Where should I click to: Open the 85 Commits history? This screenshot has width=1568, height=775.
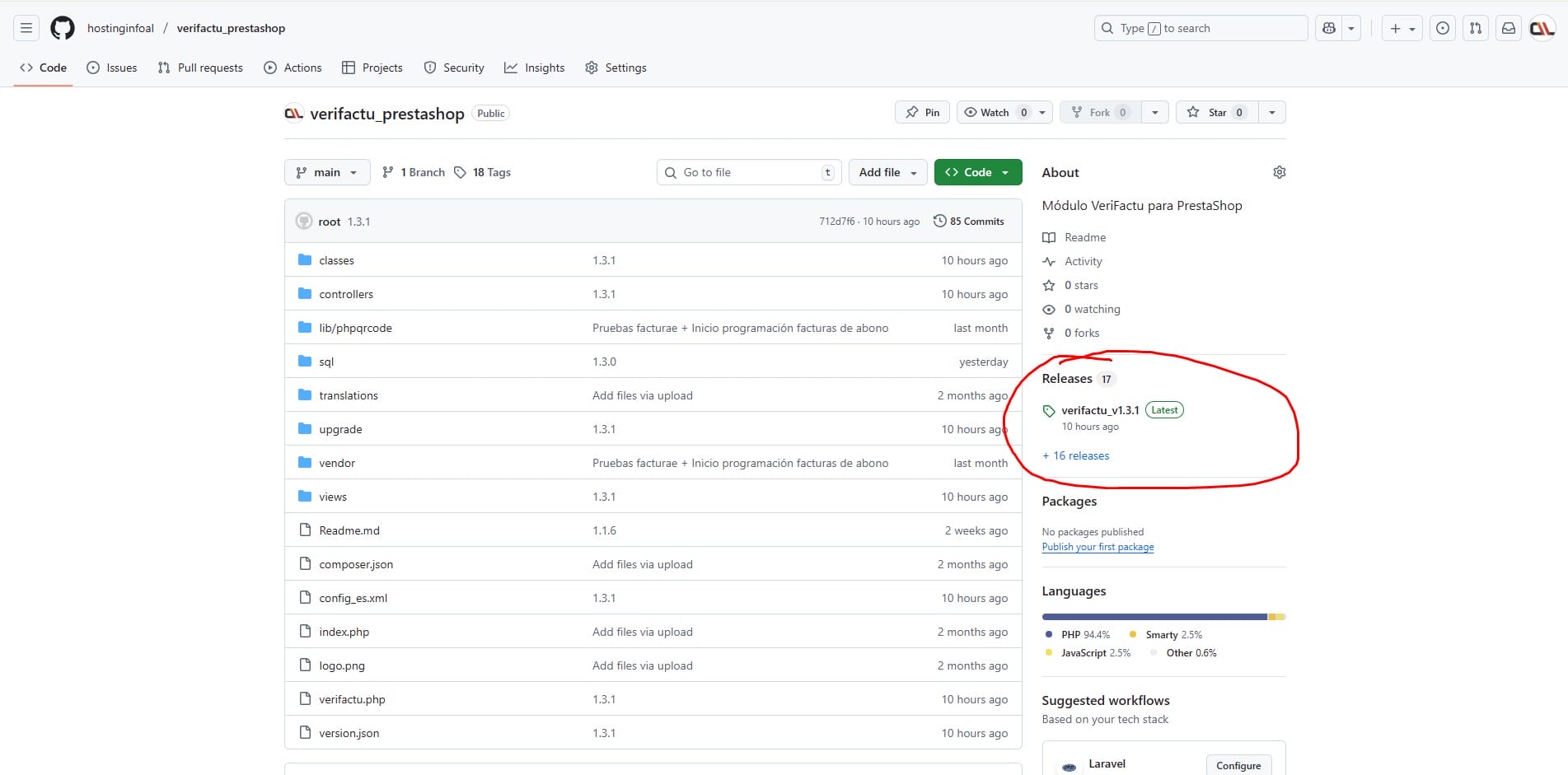[x=969, y=222]
